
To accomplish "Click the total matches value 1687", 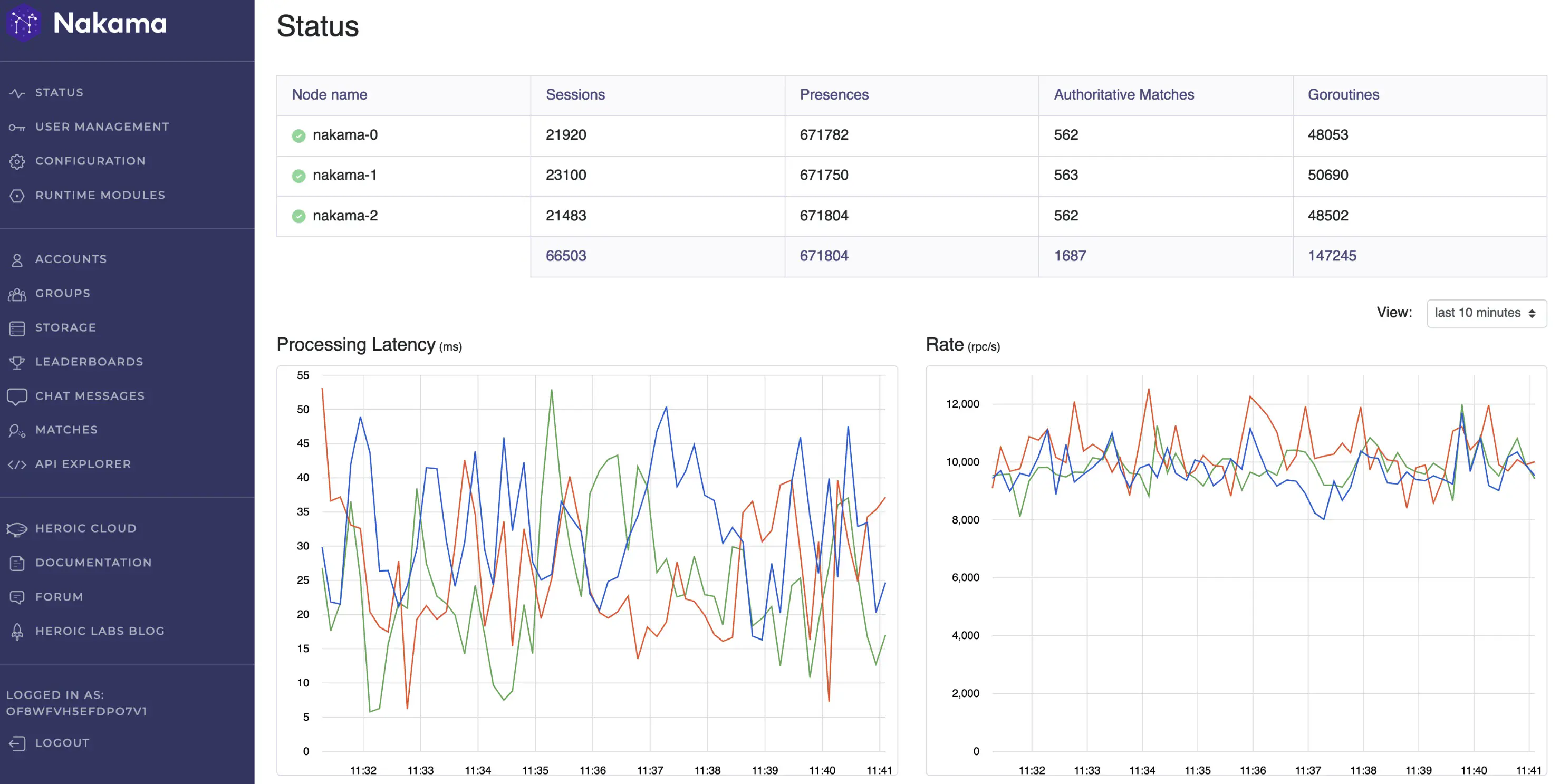I will pyautogui.click(x=1070, y=256).
